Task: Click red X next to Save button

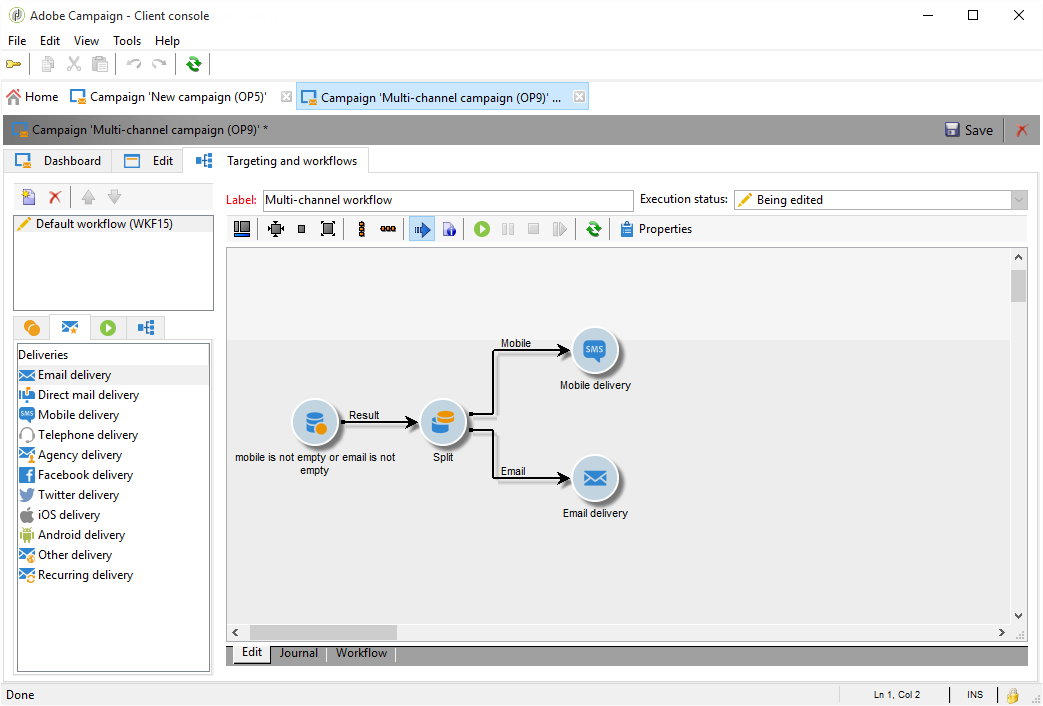Action: (1022, 130)
